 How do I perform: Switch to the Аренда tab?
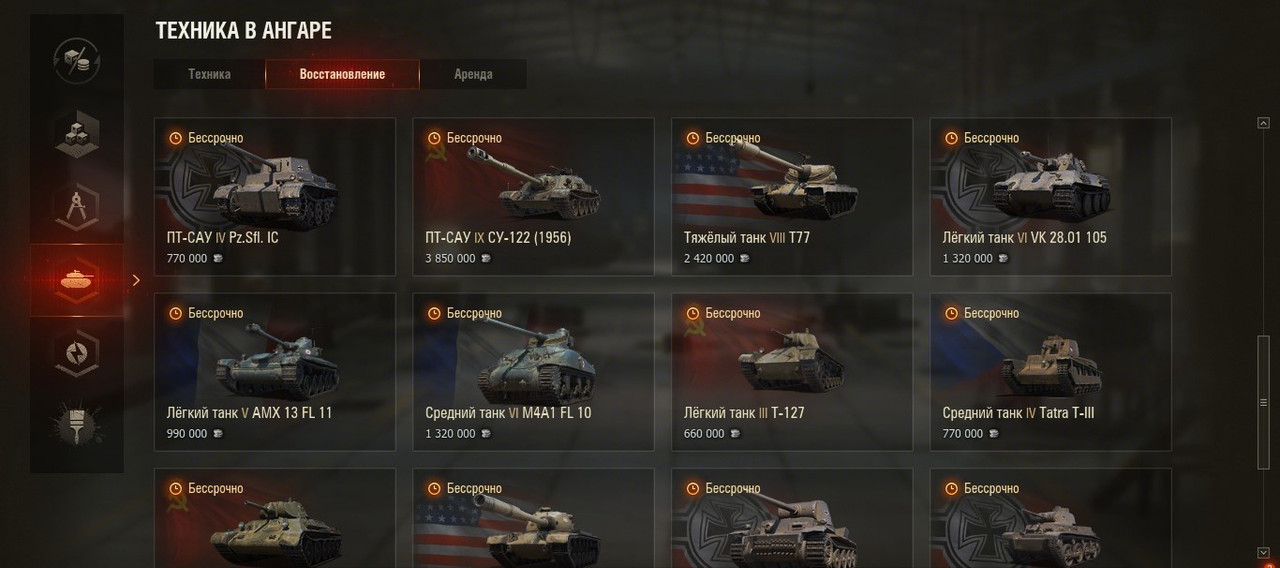tap(473, 74)
